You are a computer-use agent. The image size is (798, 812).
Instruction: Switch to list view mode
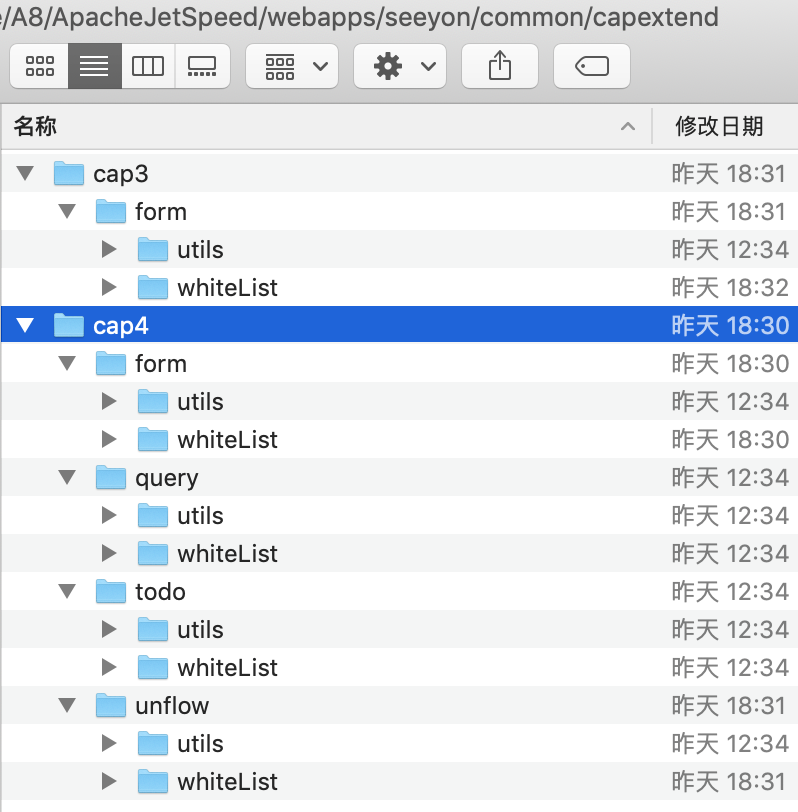coord(94,67)
